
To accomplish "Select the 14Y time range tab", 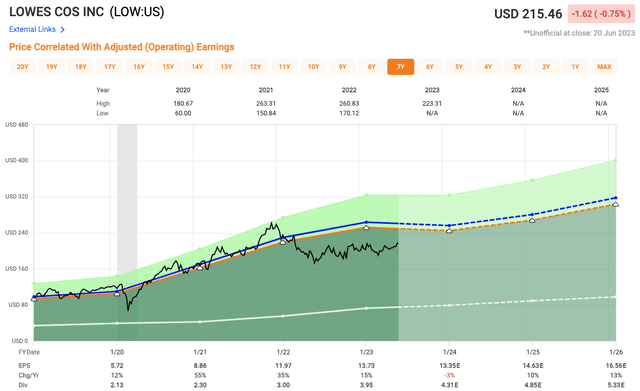I will point(197,67).
